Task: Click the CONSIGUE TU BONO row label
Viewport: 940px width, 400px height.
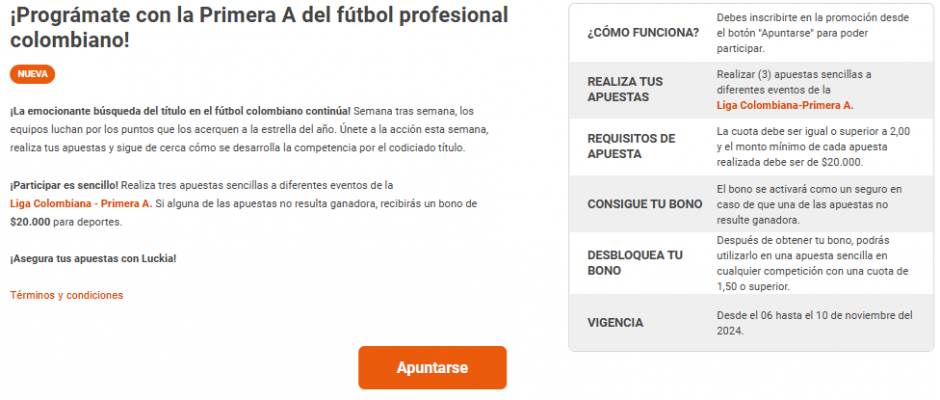Action: pos(643,204)
